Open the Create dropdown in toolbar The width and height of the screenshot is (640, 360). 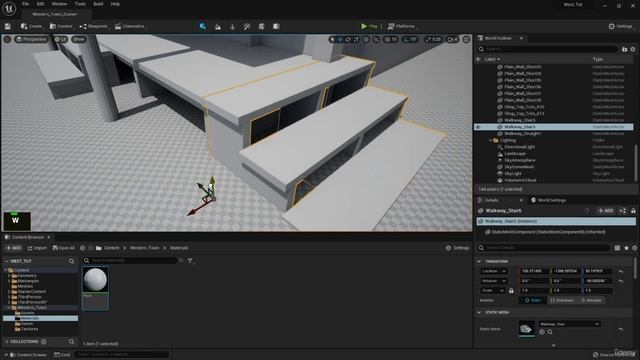click(x=32, y=27)
